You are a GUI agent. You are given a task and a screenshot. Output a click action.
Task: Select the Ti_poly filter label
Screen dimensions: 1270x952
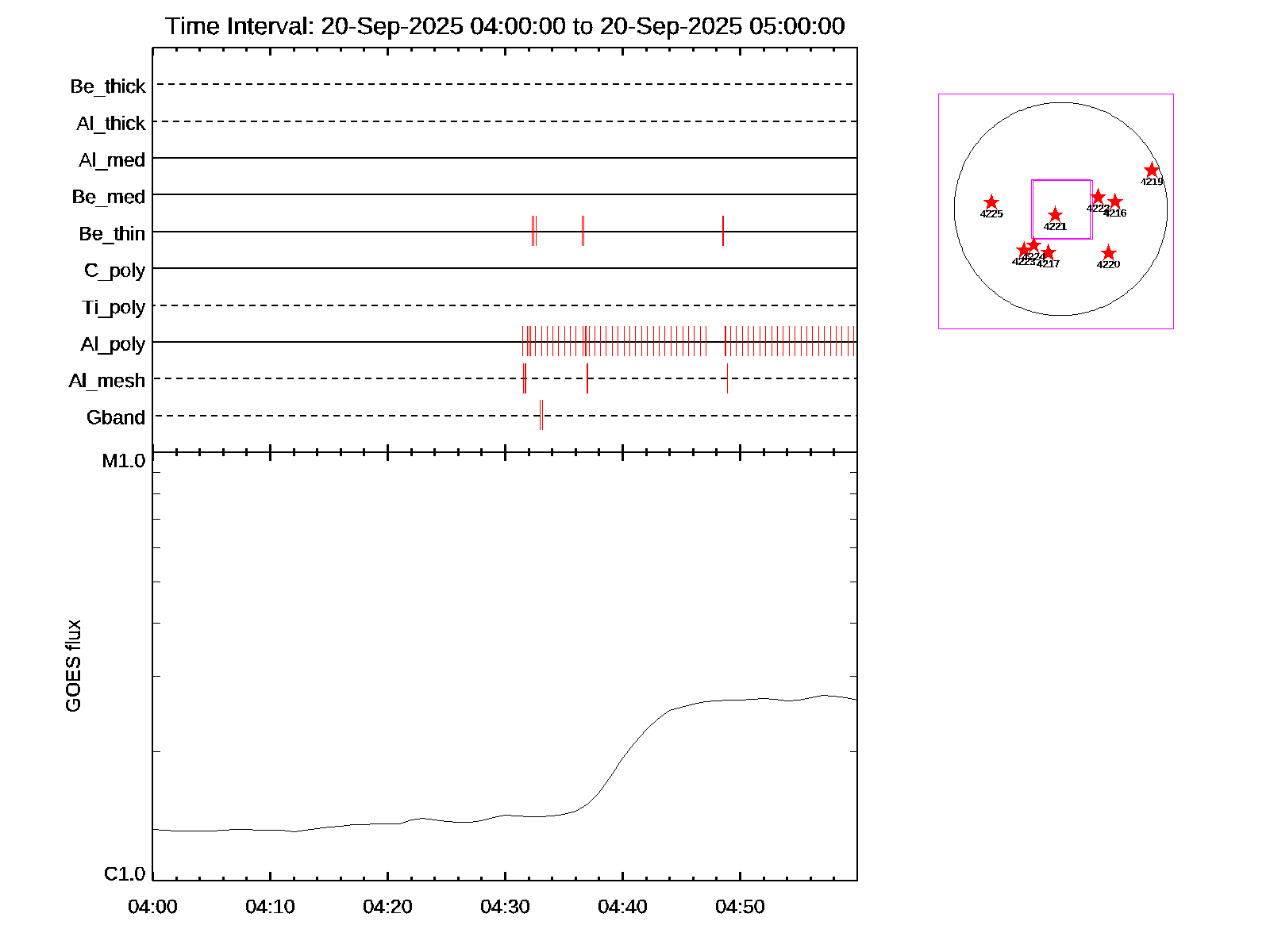114,307
